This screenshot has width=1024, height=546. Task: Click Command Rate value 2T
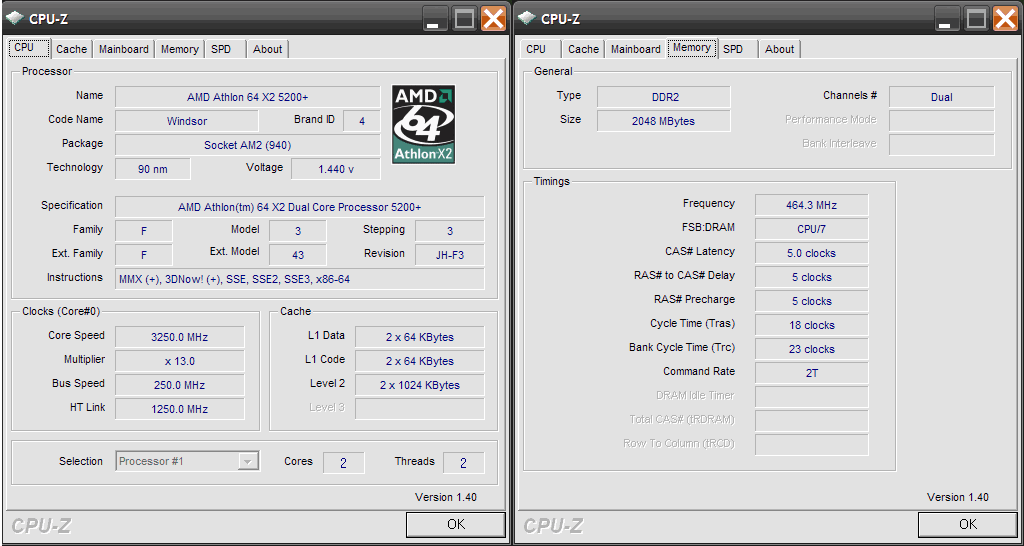point(812,373)
